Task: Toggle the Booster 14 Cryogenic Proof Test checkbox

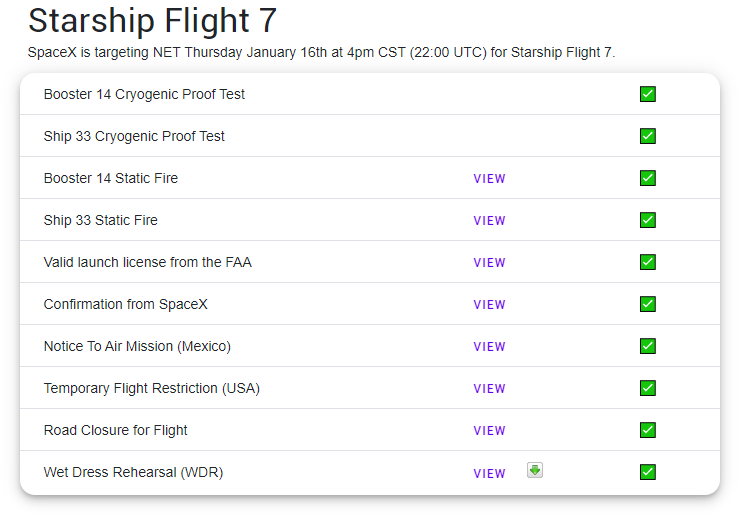Action: 648,94
